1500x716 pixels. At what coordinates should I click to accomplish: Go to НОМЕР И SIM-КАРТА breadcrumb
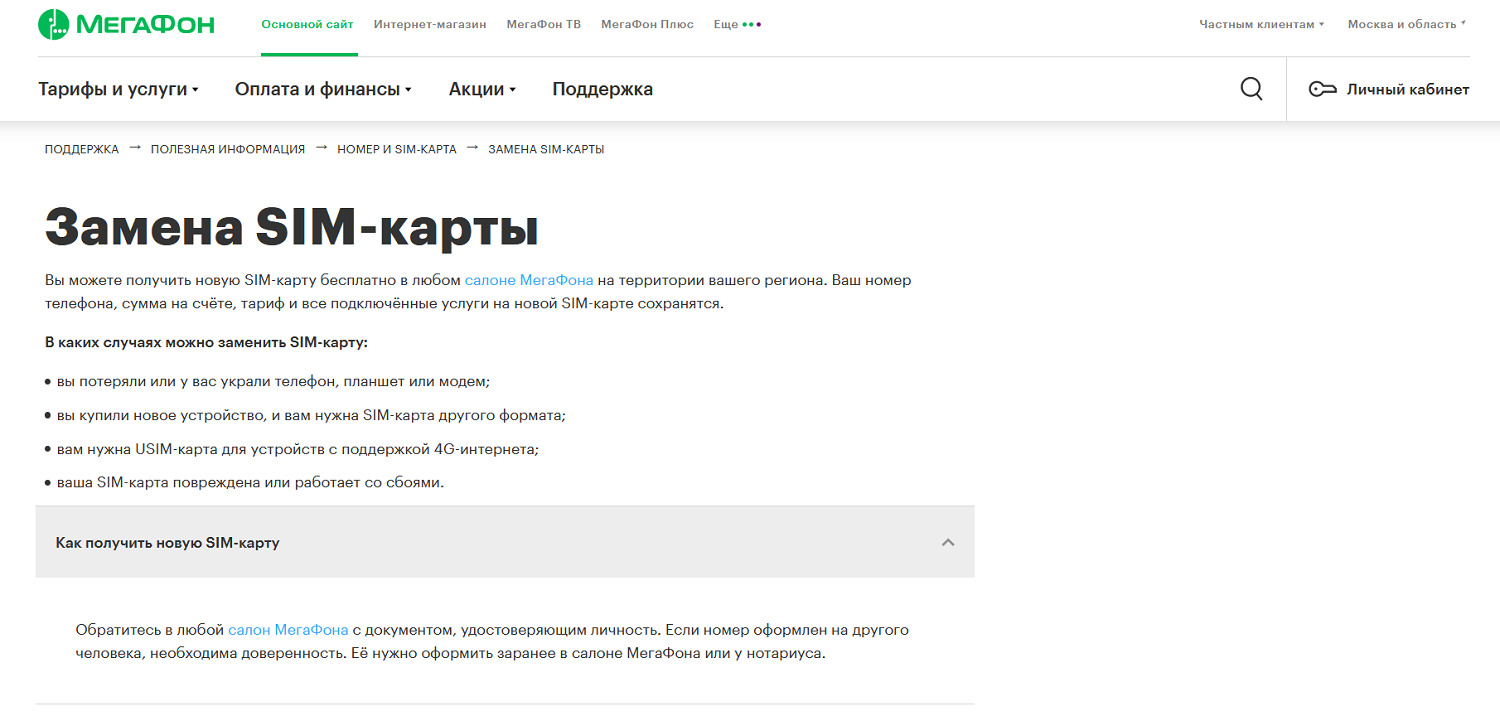397,149
